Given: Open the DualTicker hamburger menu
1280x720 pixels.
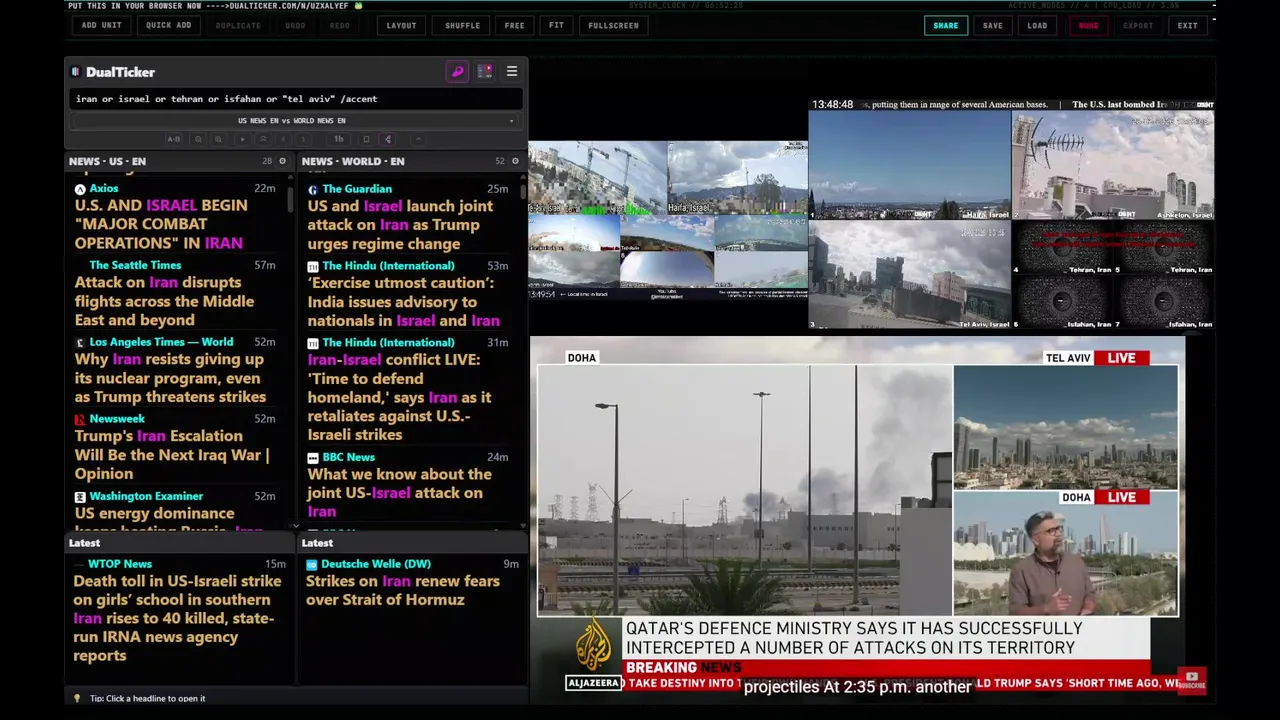Looking at the screenshot, I should click(512, 72).
